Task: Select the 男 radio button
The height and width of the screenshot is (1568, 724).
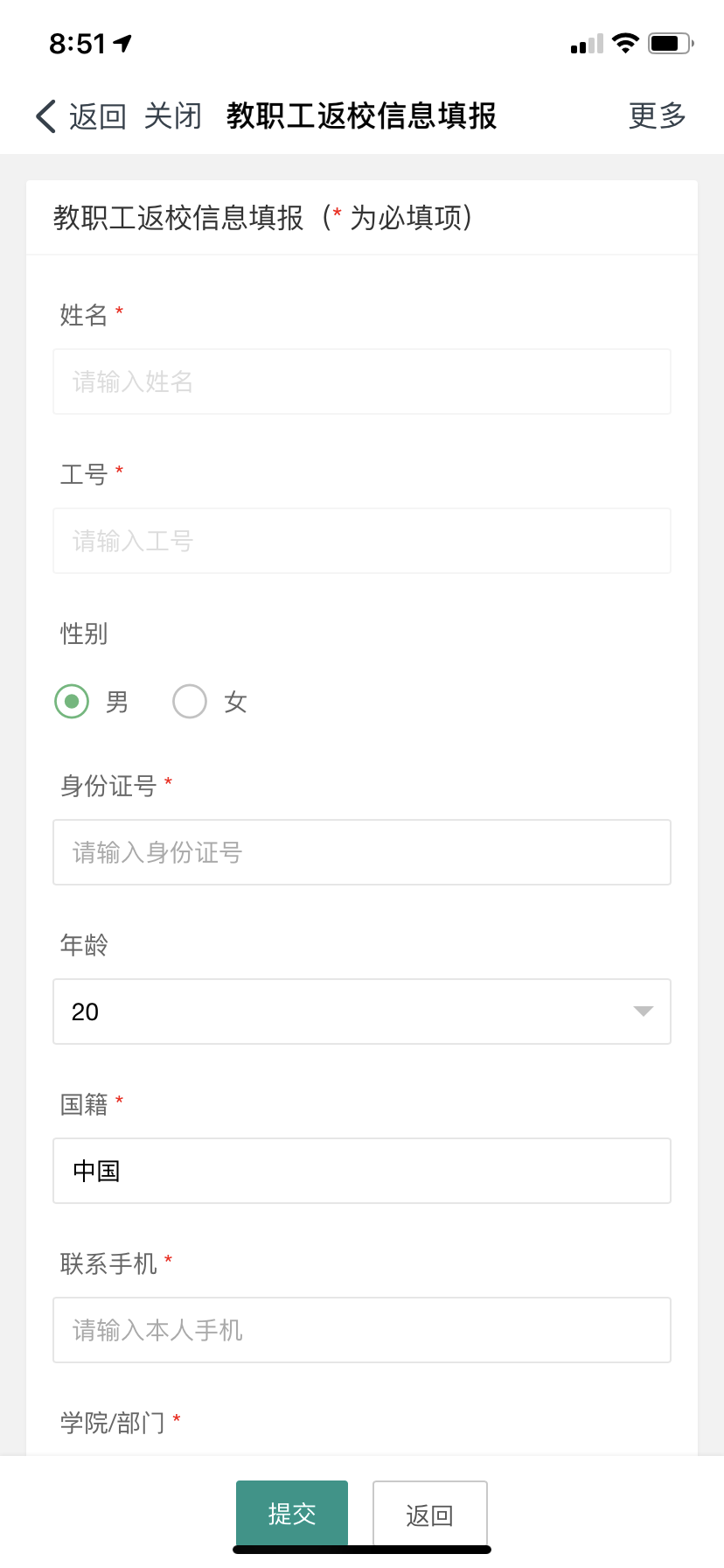Action: click(72, 701)
